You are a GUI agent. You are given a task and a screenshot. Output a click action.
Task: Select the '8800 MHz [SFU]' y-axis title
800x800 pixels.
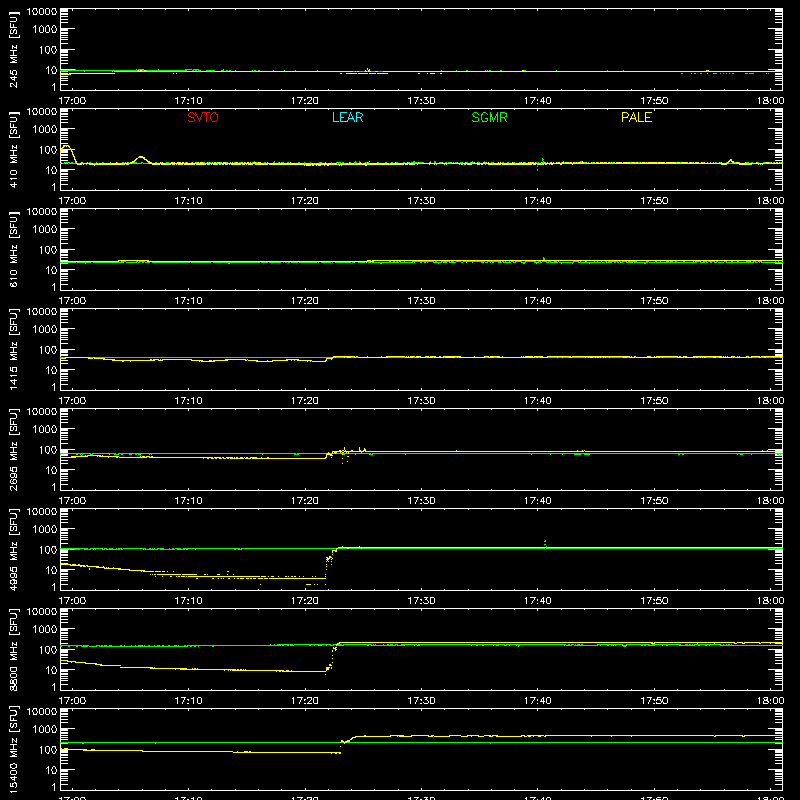(x=13, y=649)
